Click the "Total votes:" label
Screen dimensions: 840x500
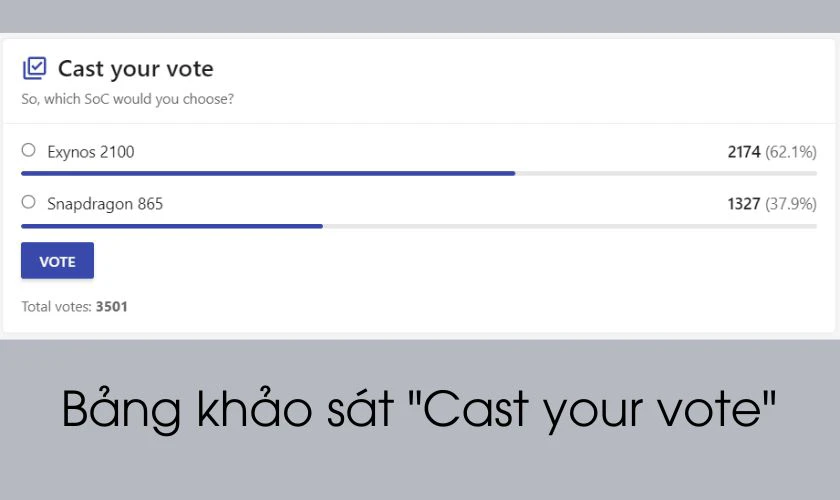(x=57, y=307)
